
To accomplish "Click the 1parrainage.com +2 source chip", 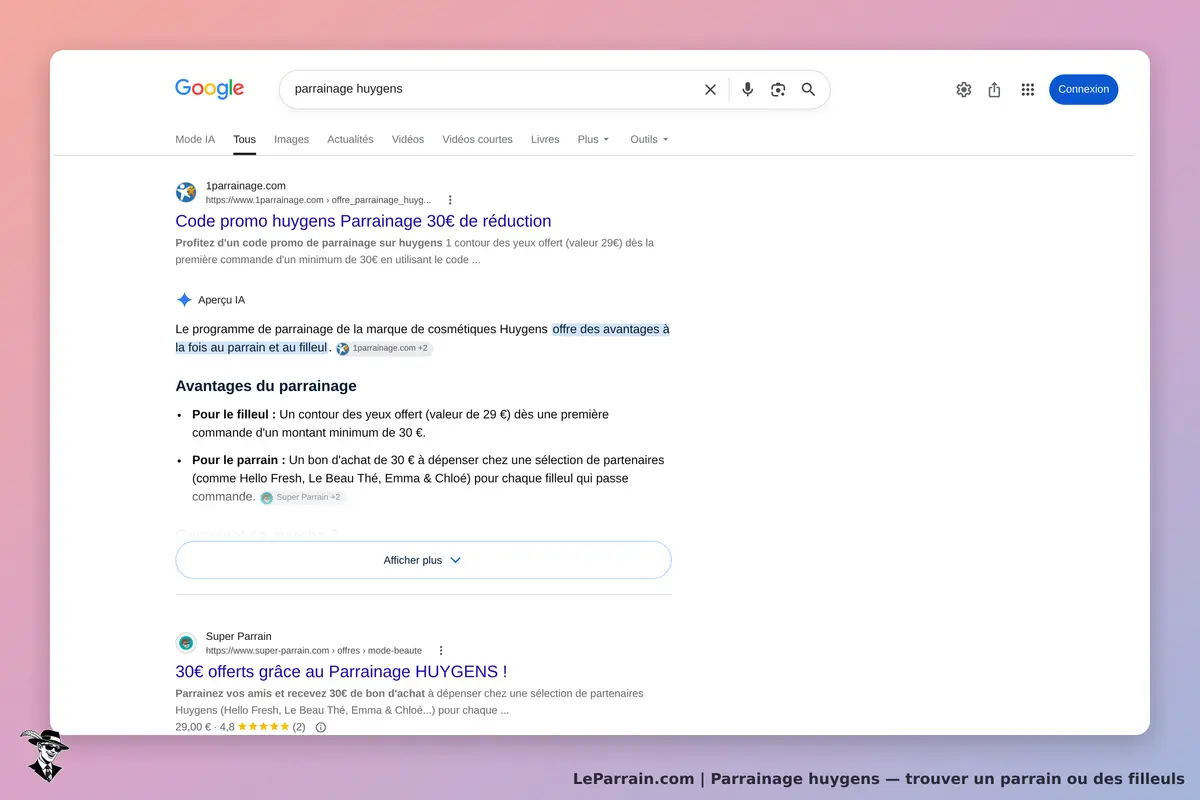I will (x=383, y=348).
